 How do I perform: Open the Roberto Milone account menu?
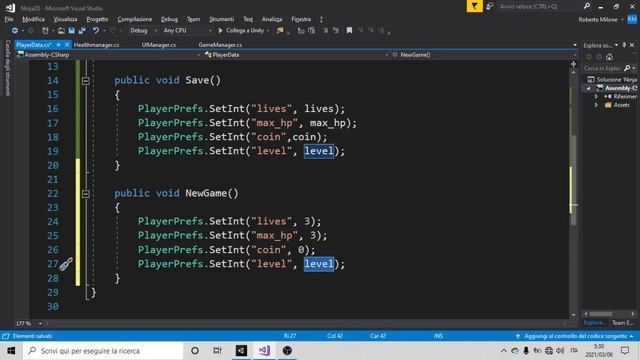[x=600, y=19]
